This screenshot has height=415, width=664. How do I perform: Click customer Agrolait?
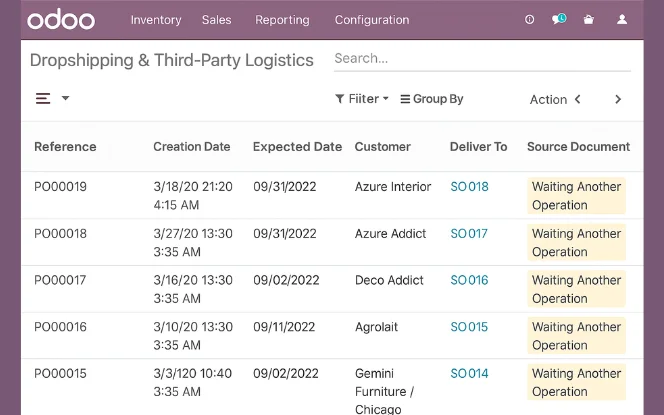click(x=376, y=327)
